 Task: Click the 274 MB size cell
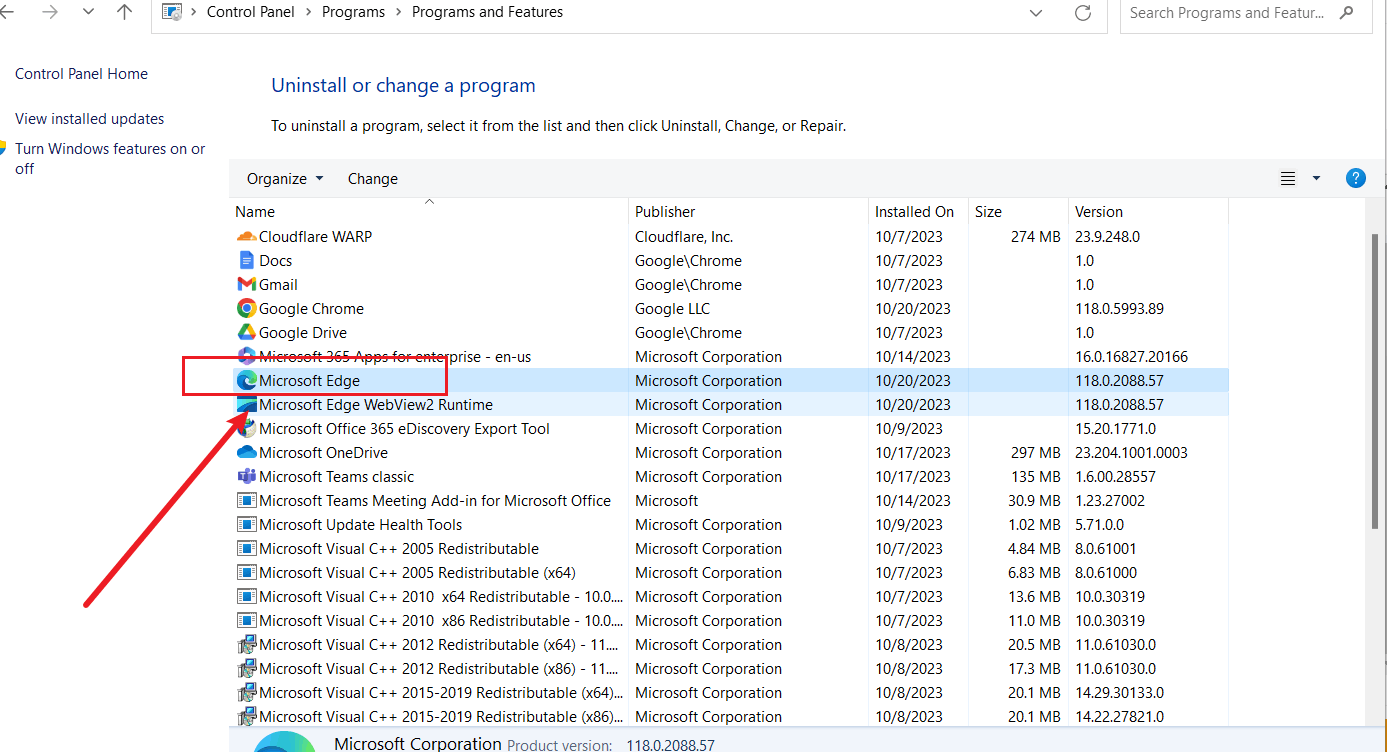click(1035, 237)
